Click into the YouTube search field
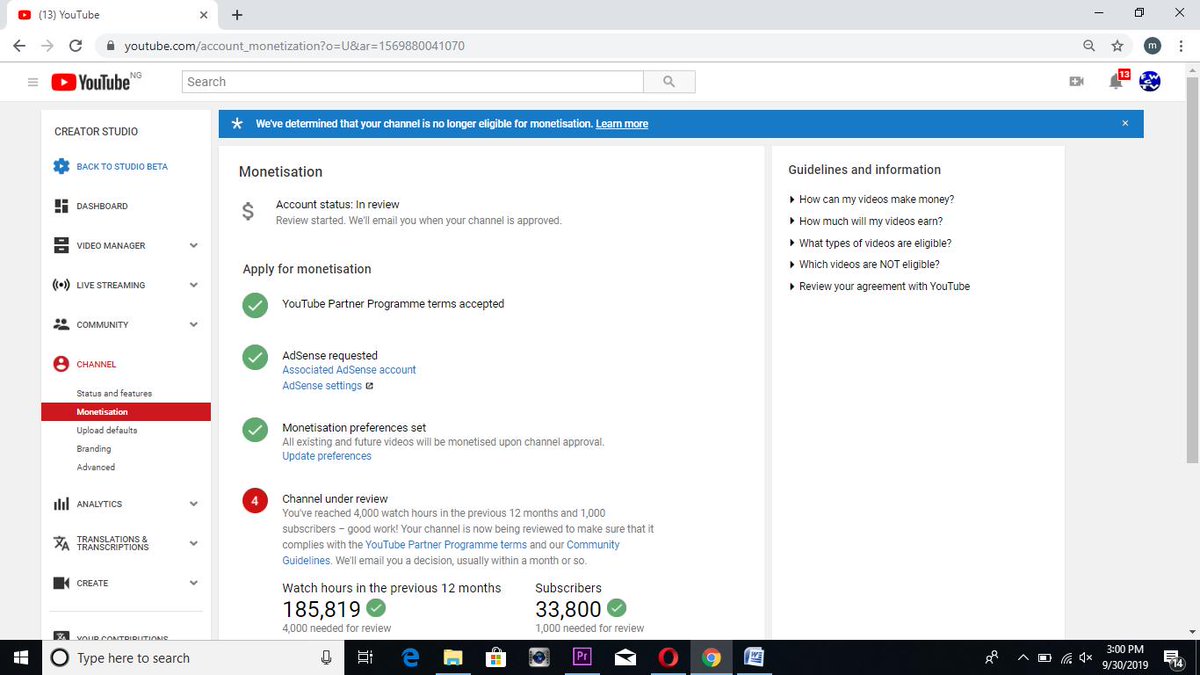The image size is (1200, 675). click(413, 82)
